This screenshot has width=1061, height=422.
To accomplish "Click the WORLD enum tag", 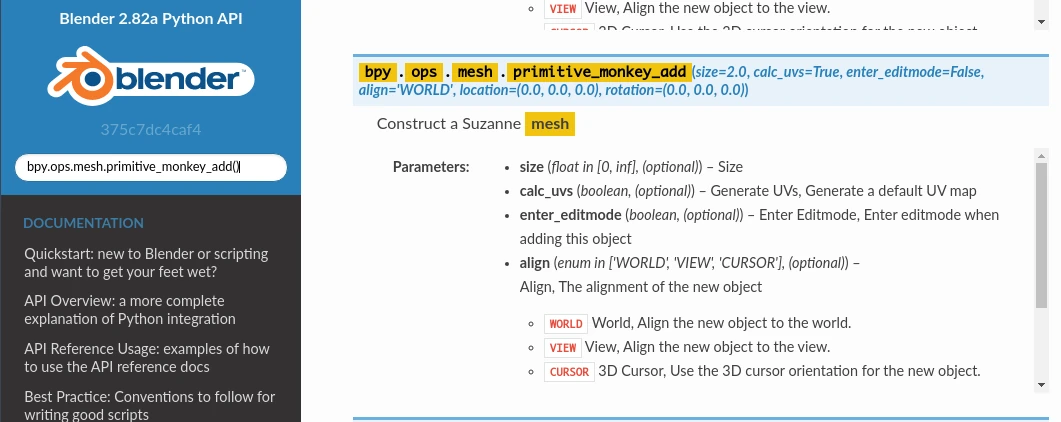I will [x=565, y=324].
